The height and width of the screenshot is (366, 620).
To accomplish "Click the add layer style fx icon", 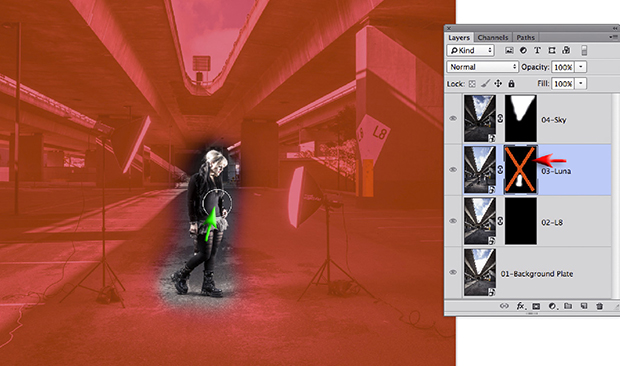I will coord(521,306).
